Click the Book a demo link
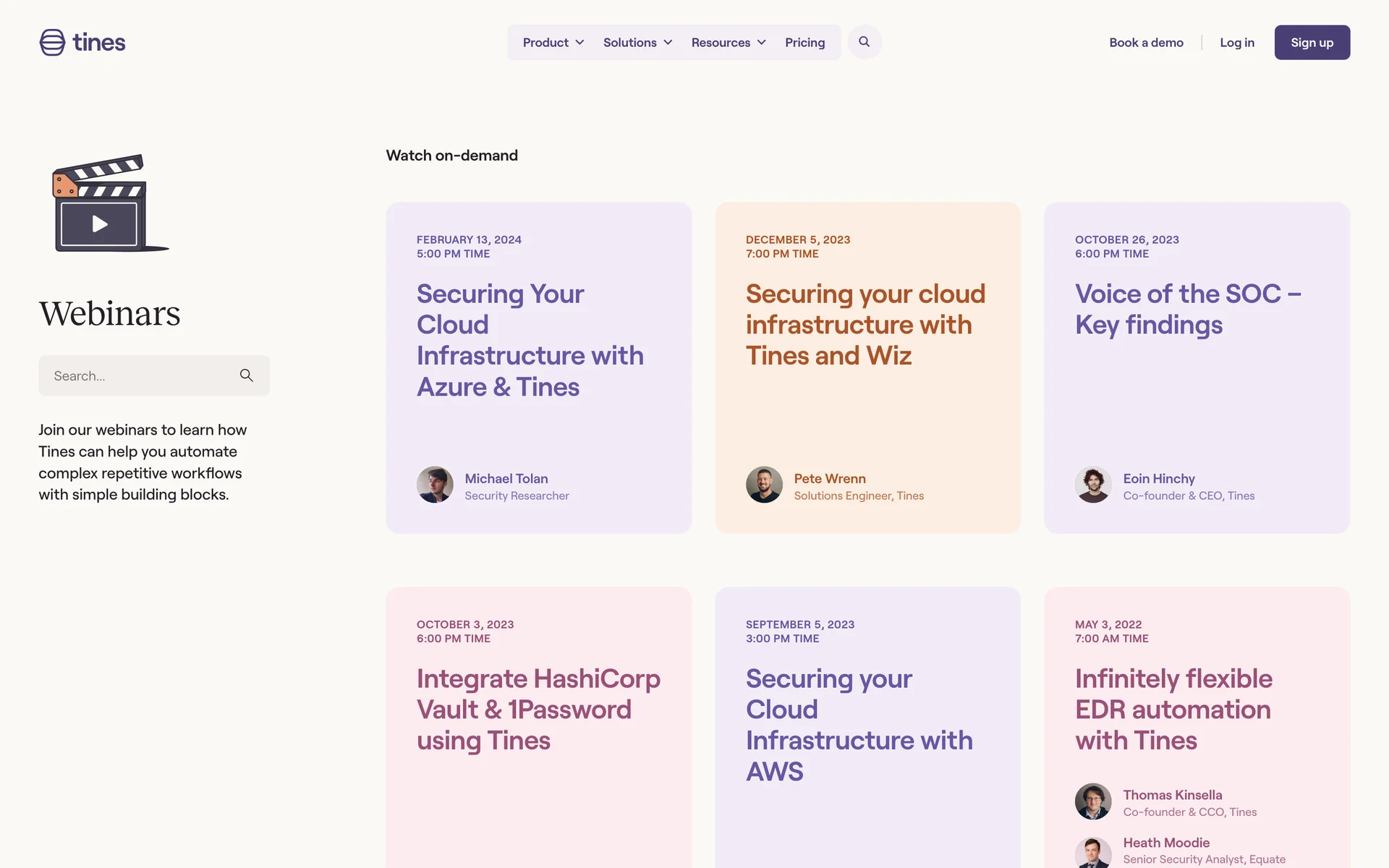Image resolution: width=1389 pixels, height=868 pixels. 1146,43
